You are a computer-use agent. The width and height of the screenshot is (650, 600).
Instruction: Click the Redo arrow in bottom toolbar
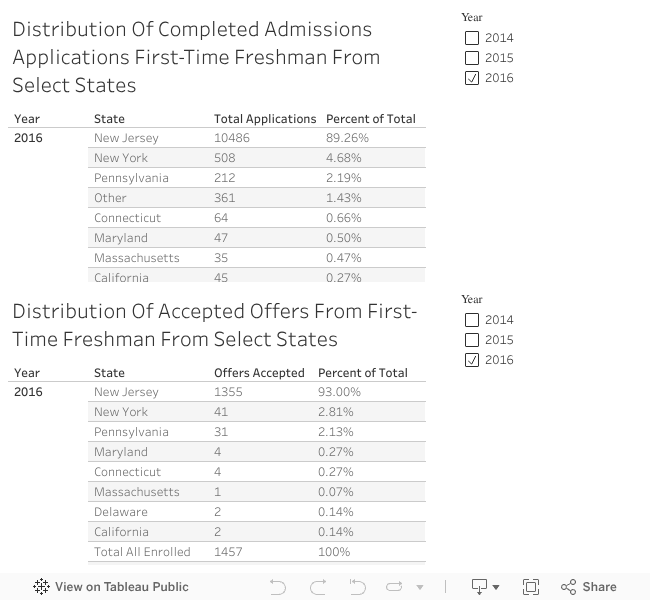click(318, 587)
